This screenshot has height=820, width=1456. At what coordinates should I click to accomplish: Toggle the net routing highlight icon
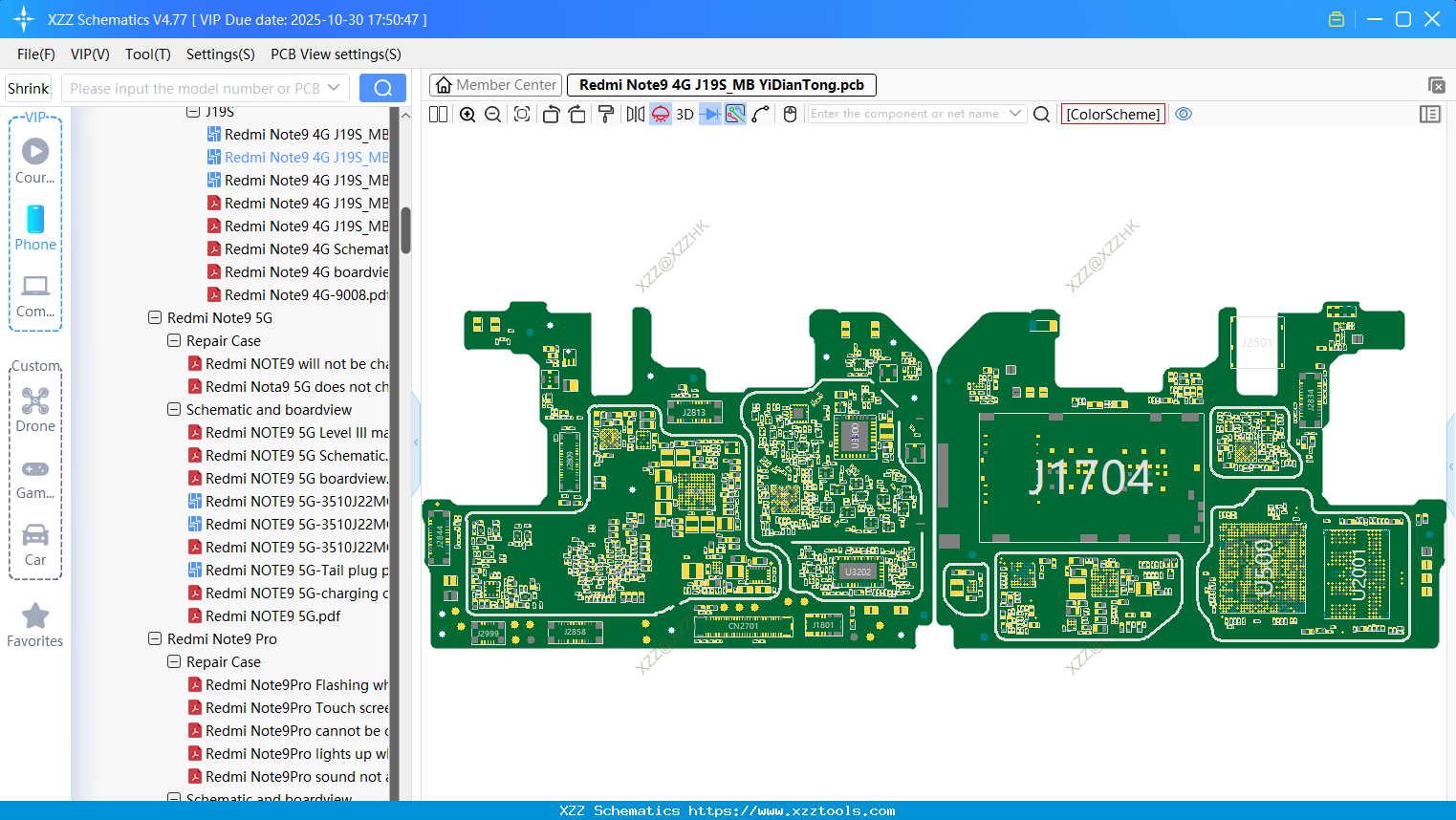[735, 115]
